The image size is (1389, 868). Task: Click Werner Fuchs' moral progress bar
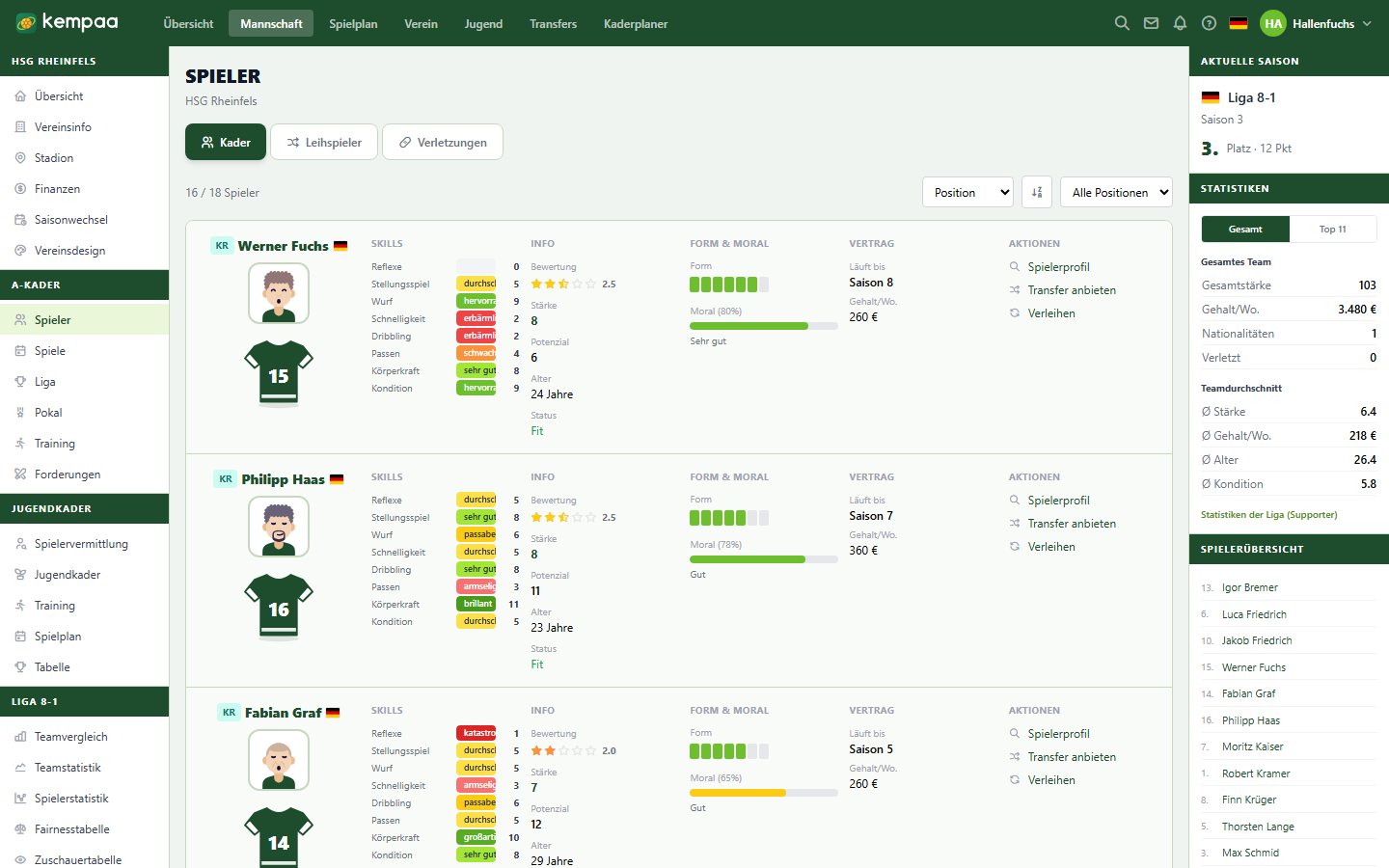[764, 326]
